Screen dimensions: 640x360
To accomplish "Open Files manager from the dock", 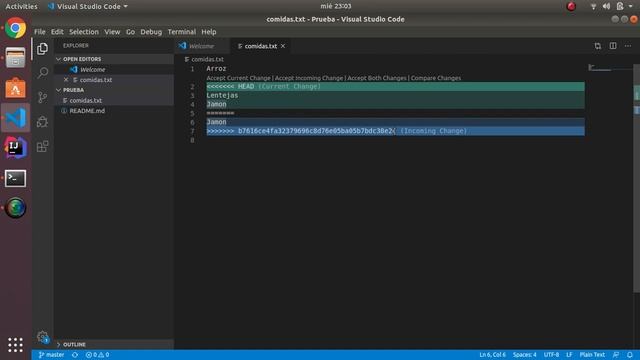I will click(16, 58).
